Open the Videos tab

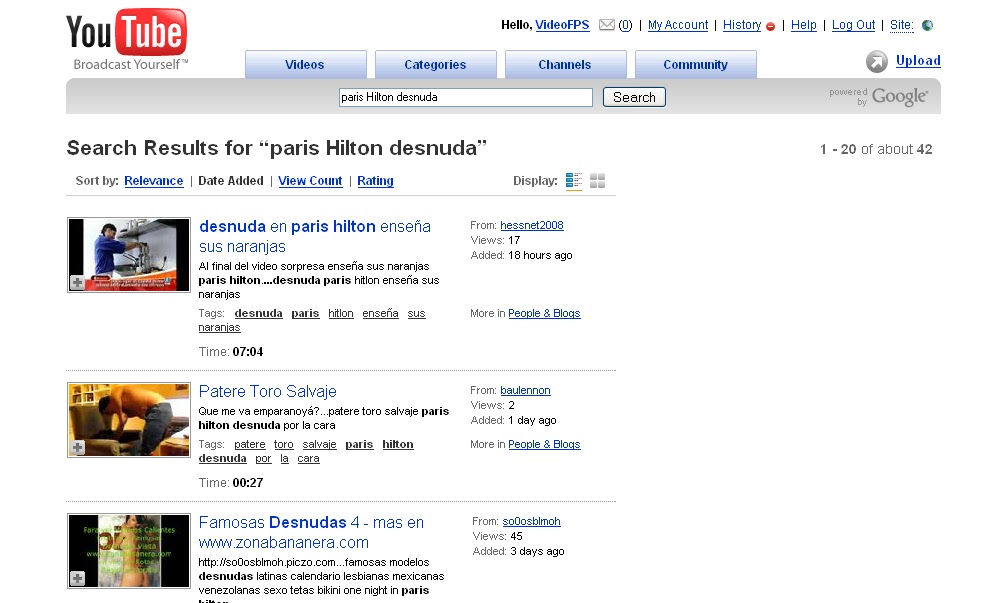[305, 64]
